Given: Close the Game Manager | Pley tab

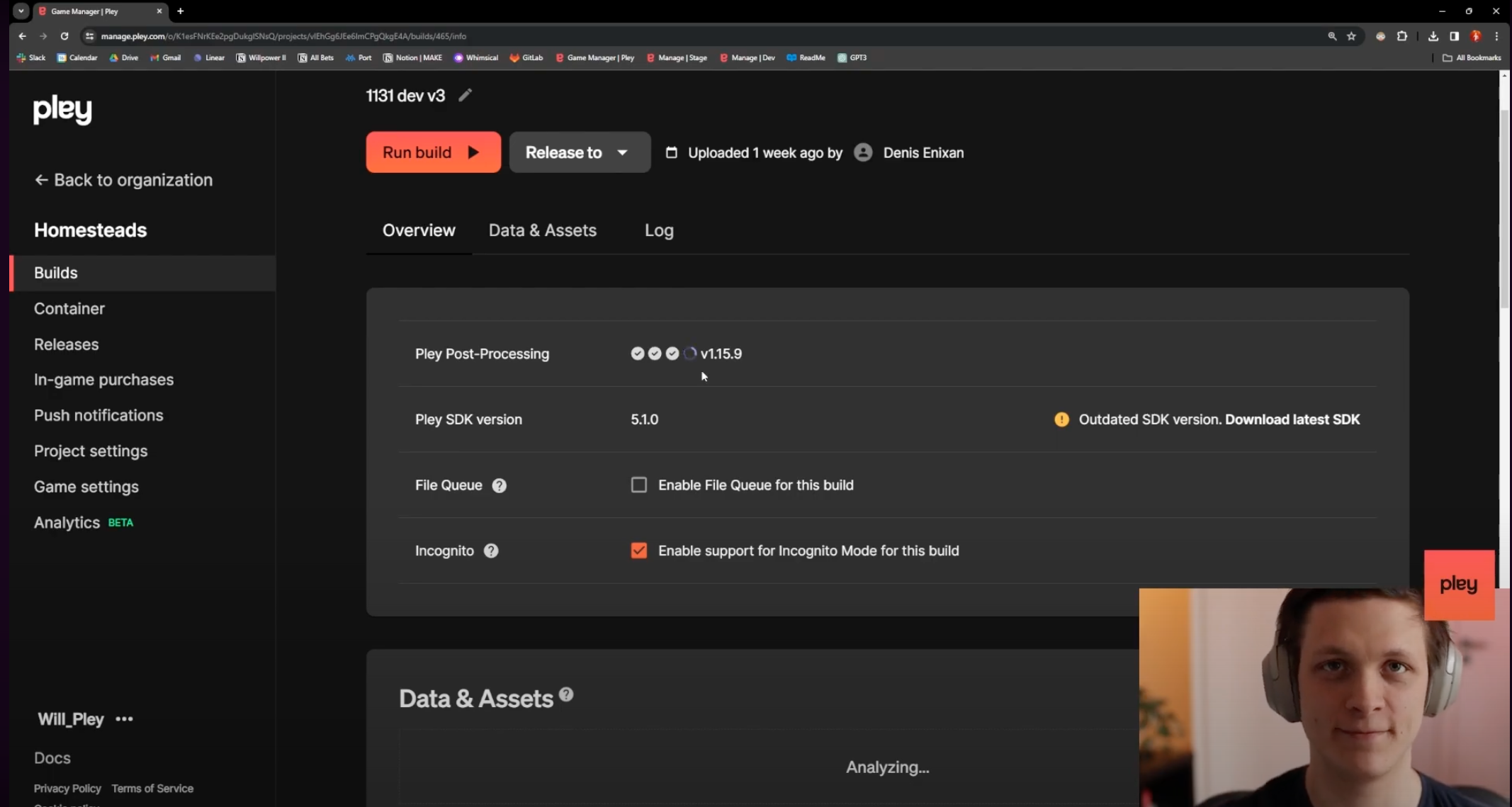Looking at the screenshot, I should coord(159,11).
